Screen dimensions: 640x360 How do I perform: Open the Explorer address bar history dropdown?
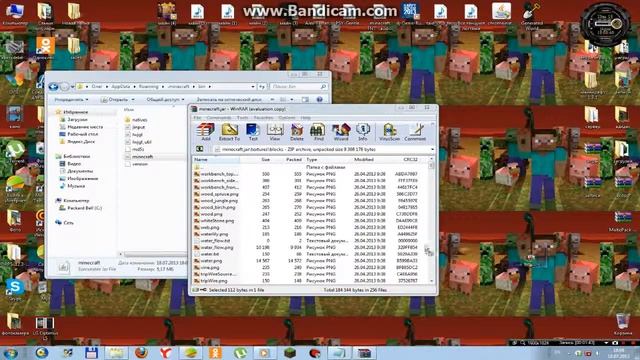(253, 87)
